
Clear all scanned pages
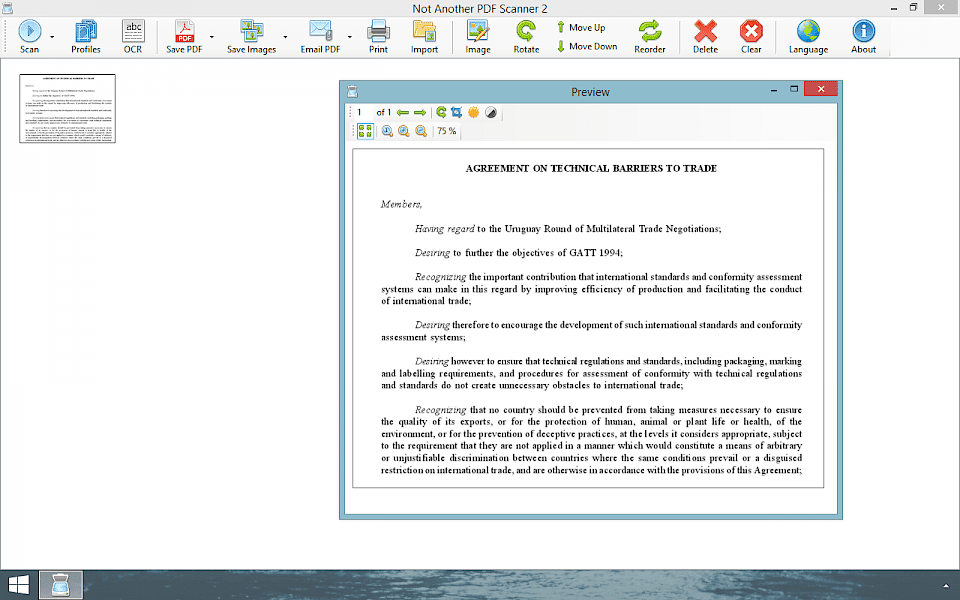(751, 37)
